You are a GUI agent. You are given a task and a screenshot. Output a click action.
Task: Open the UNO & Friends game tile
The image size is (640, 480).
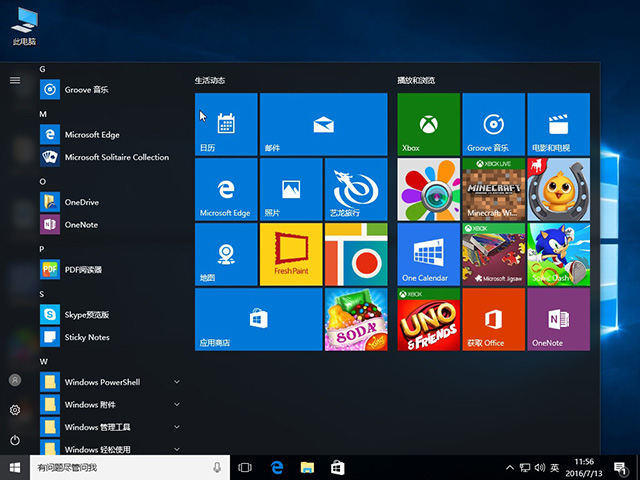428,319
